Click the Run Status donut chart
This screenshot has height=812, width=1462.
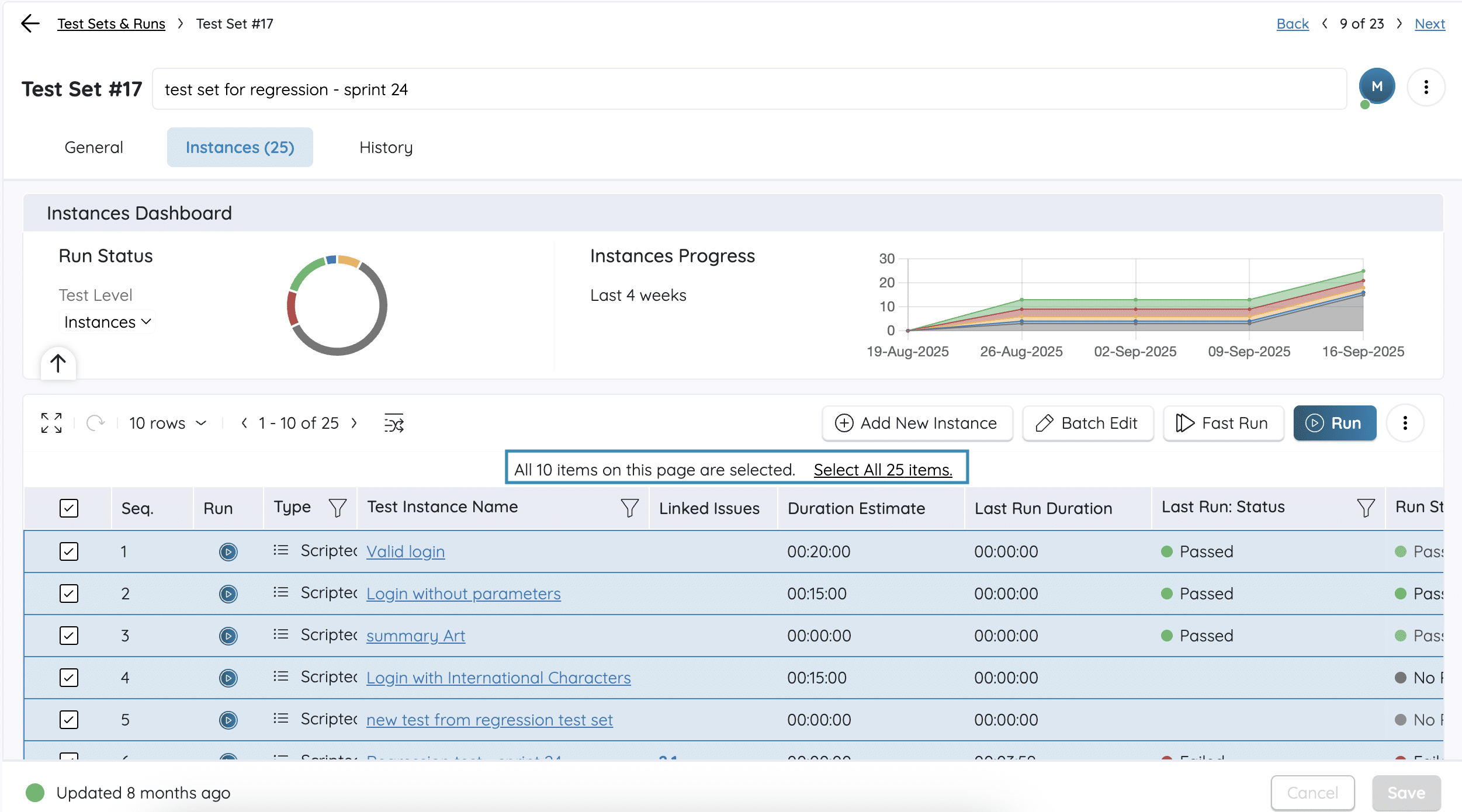pos(337,305)
